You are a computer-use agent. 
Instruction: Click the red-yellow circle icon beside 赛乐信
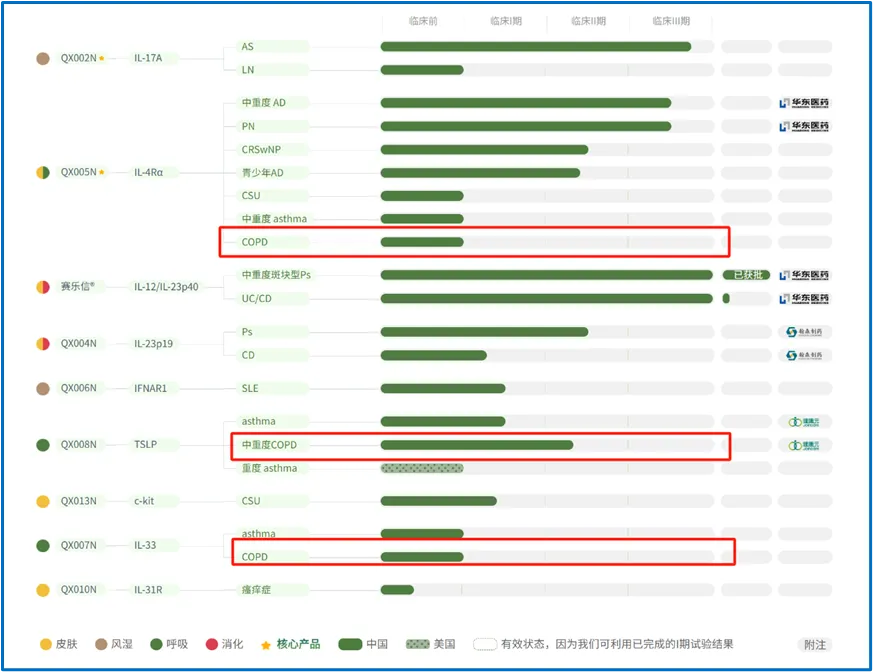point(43,287)
